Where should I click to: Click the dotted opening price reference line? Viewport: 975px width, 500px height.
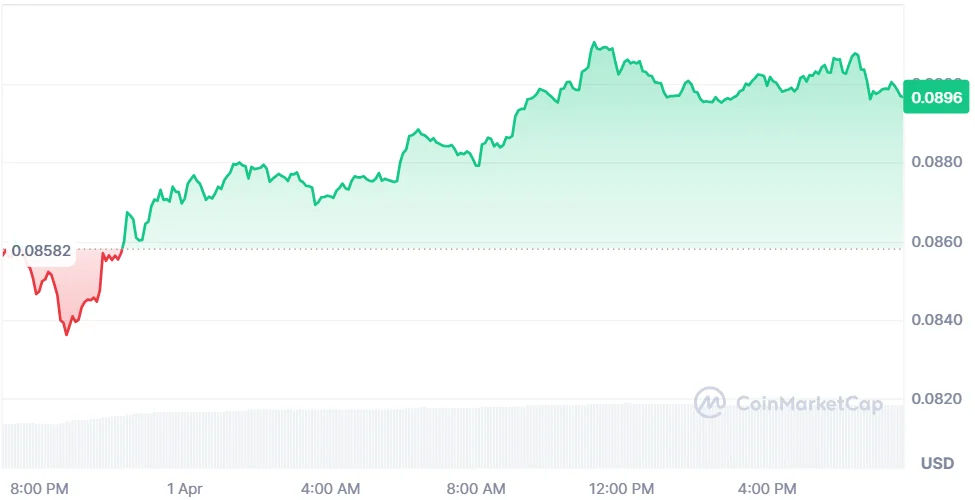click(x=500, y=249)
